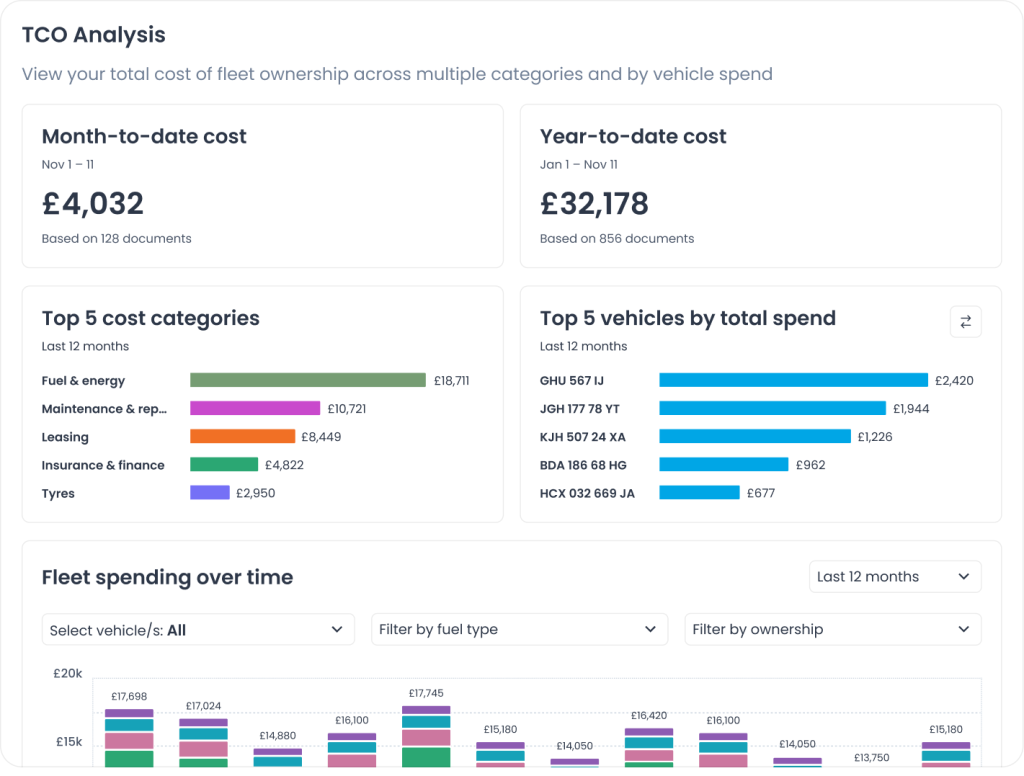Screen dimensions: 1024x776
Task: Open the Filter by ownership dropdown
Action: pos(832,630)
